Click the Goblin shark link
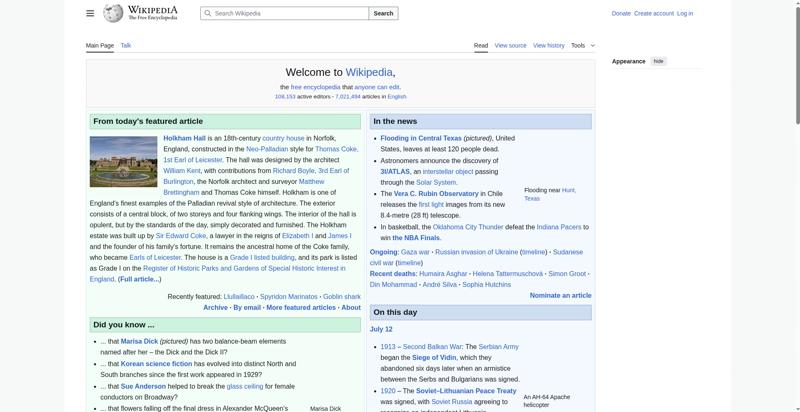This screenshot has height=412, width=800. tap(342, 297)
